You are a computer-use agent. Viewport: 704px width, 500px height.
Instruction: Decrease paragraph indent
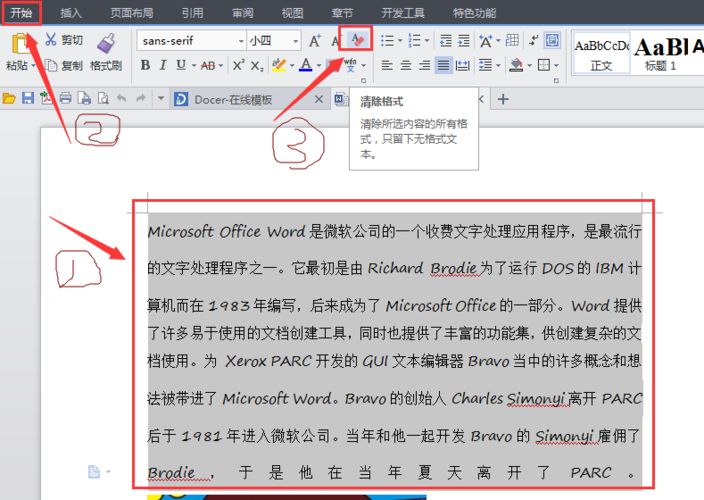pyautogui.click(x=445, y=41)
